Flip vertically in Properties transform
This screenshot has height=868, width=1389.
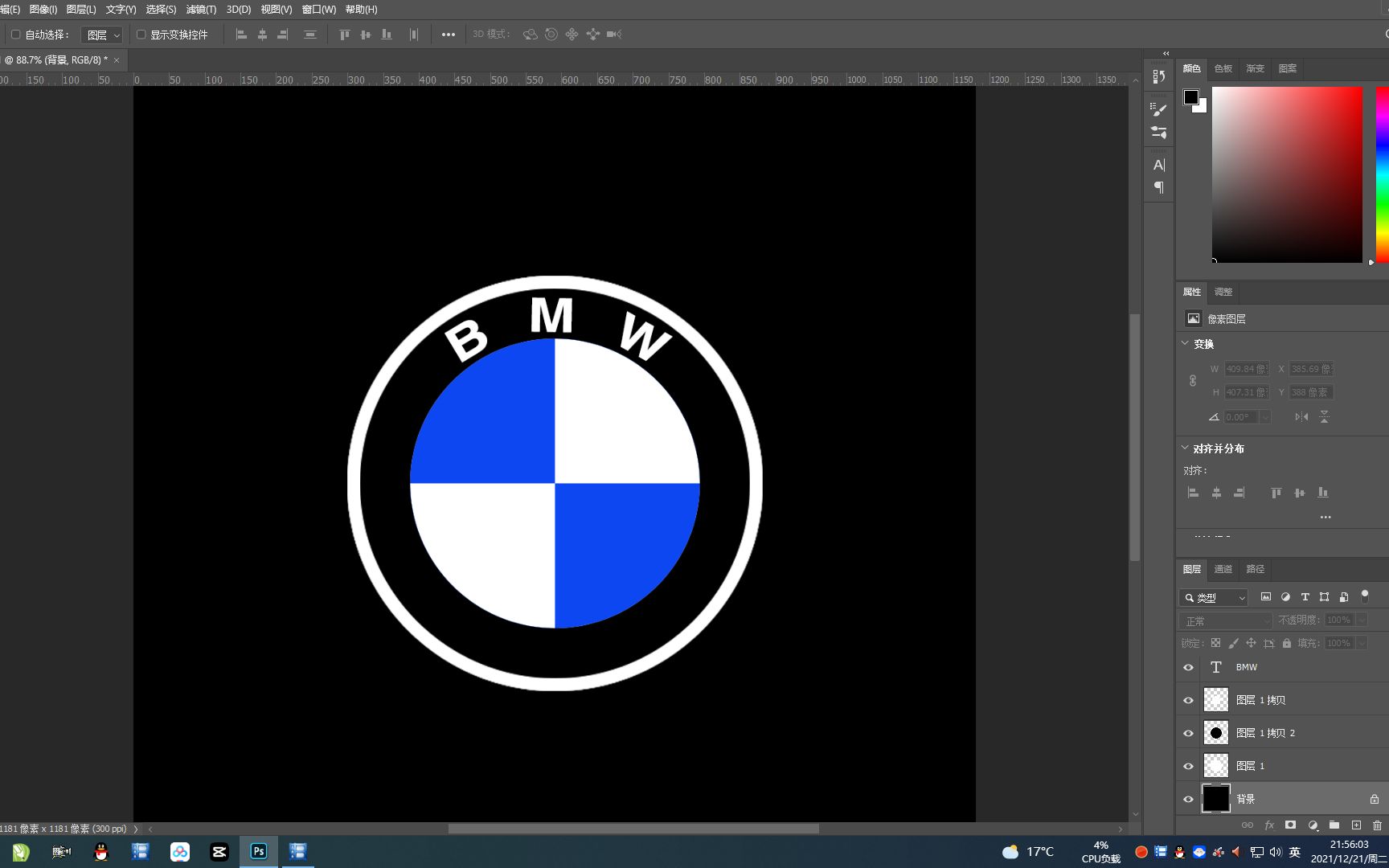tap(1324, 416)
